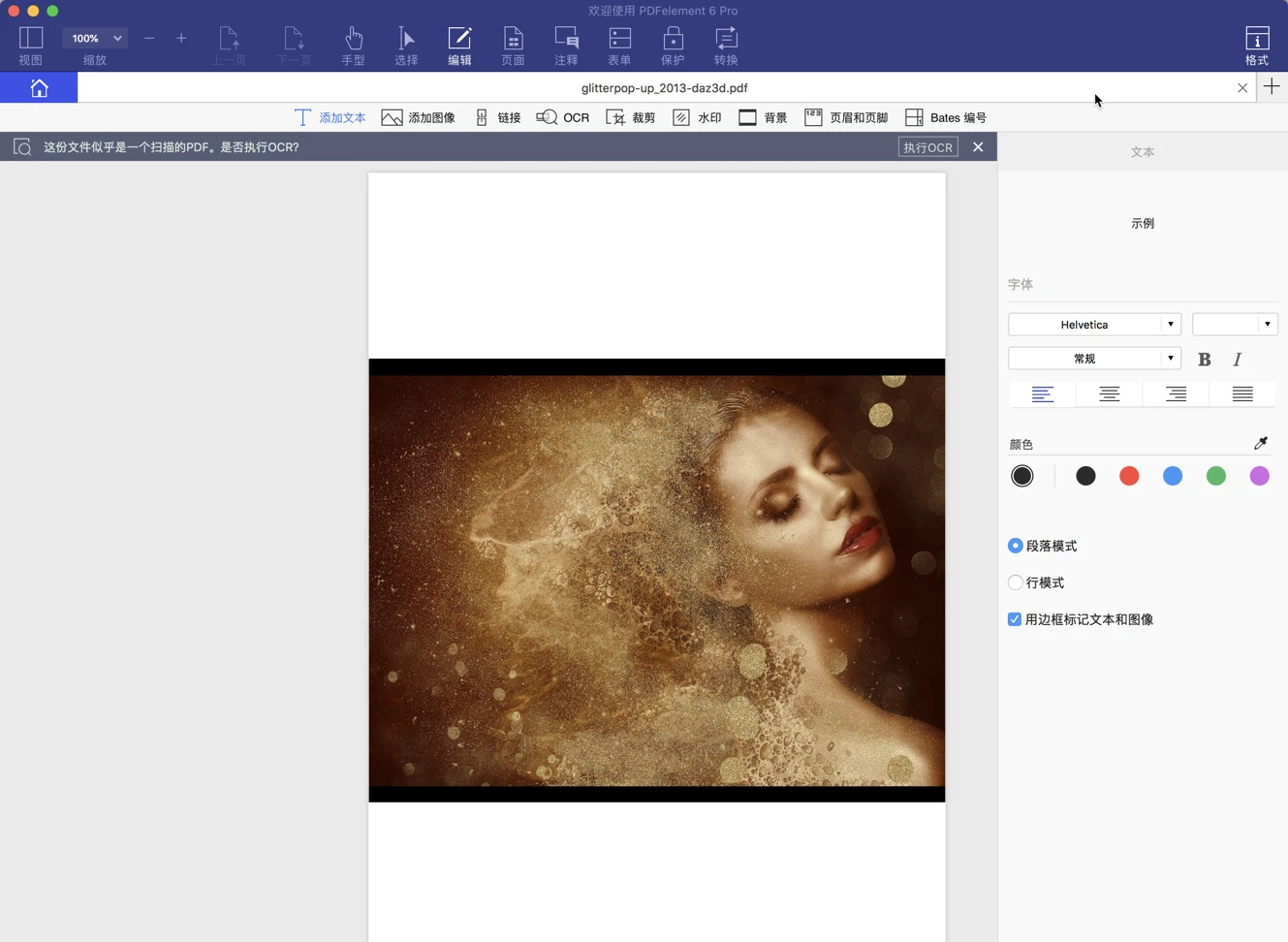Screen dimensions: 1288x942
Task: Align text left
Action: click(1043, 393)
